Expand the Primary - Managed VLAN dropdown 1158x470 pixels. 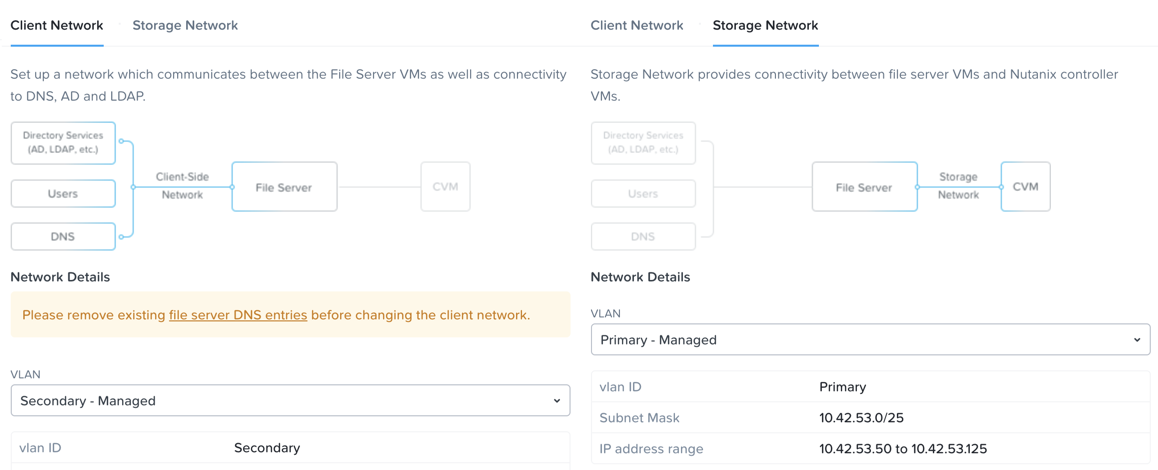(871, 340)
